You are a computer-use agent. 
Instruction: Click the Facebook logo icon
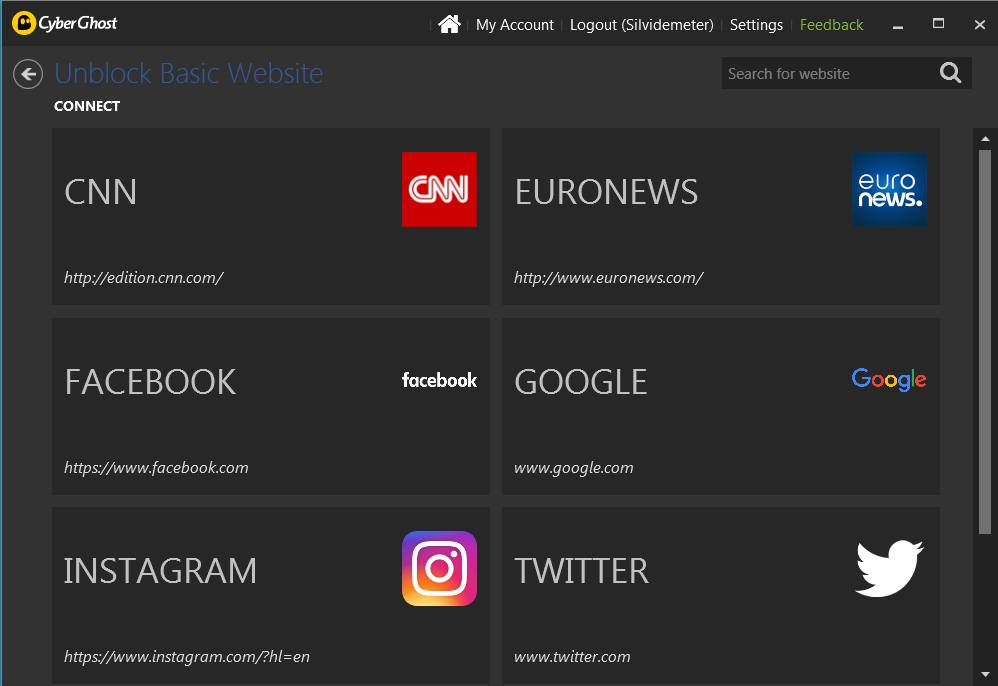(x=439, y=379)
